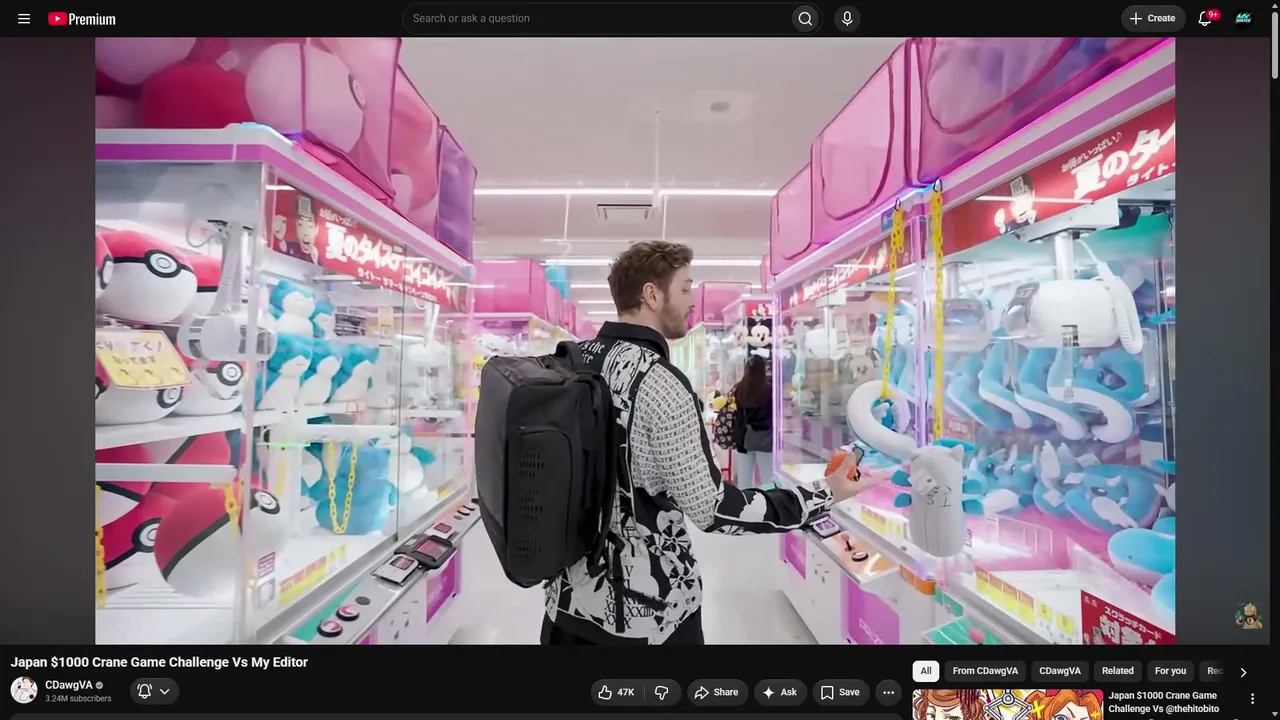Image resolution: width=1280 pixels, height=720 pixels.
Task: Open 'Japan $1000 Crane Game Challenge Vs @thehitobito' title
Action: [x=1164, y=702]
